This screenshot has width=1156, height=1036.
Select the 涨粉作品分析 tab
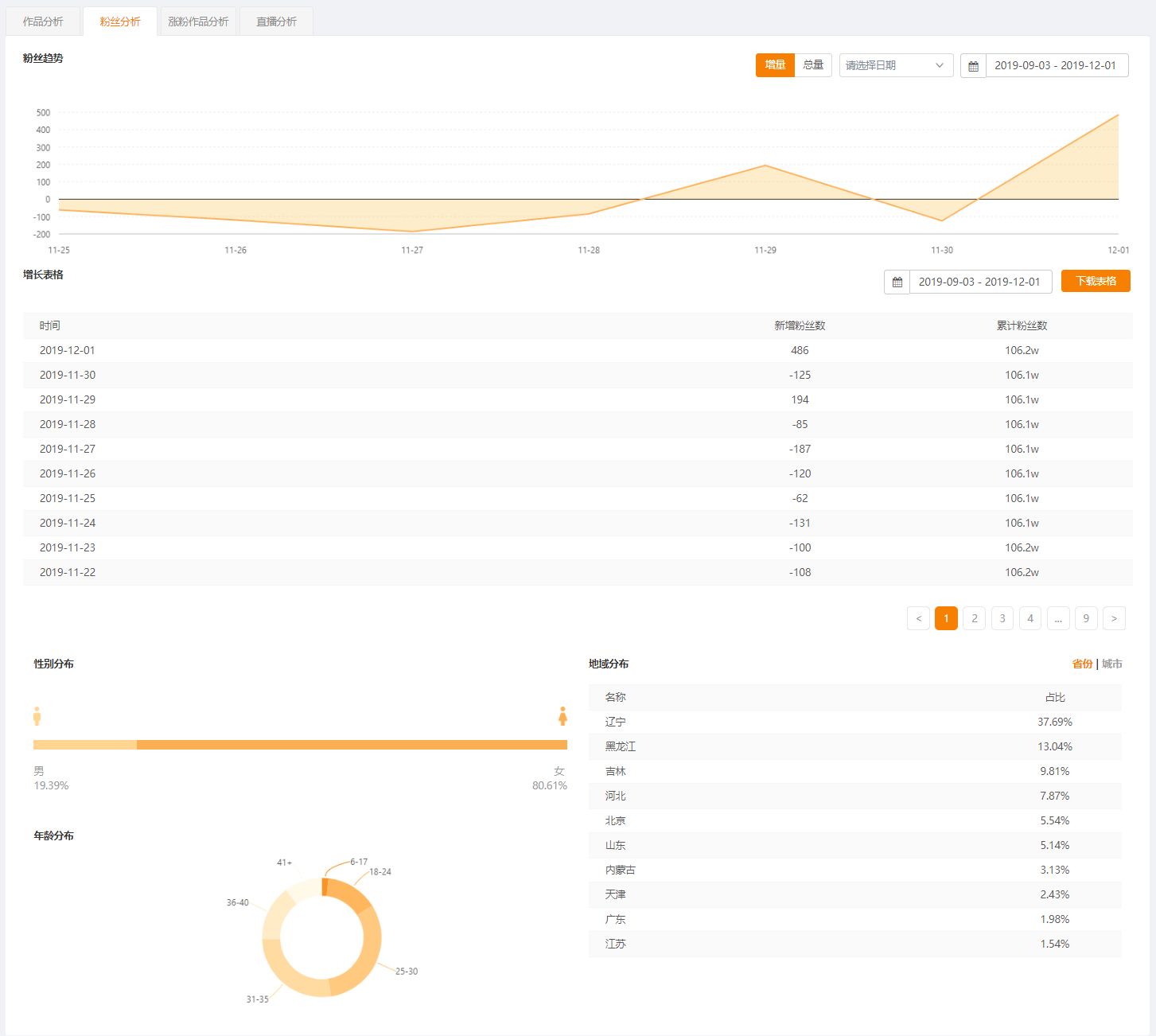[198, 21]
